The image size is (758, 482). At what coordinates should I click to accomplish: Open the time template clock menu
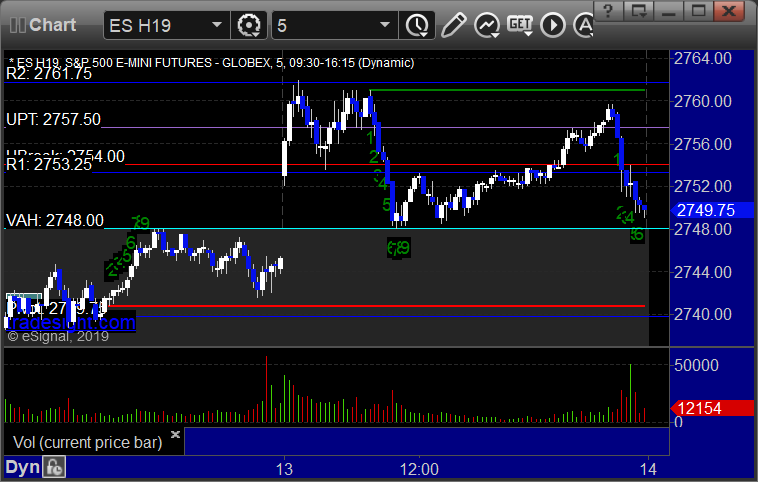(417, 25)
